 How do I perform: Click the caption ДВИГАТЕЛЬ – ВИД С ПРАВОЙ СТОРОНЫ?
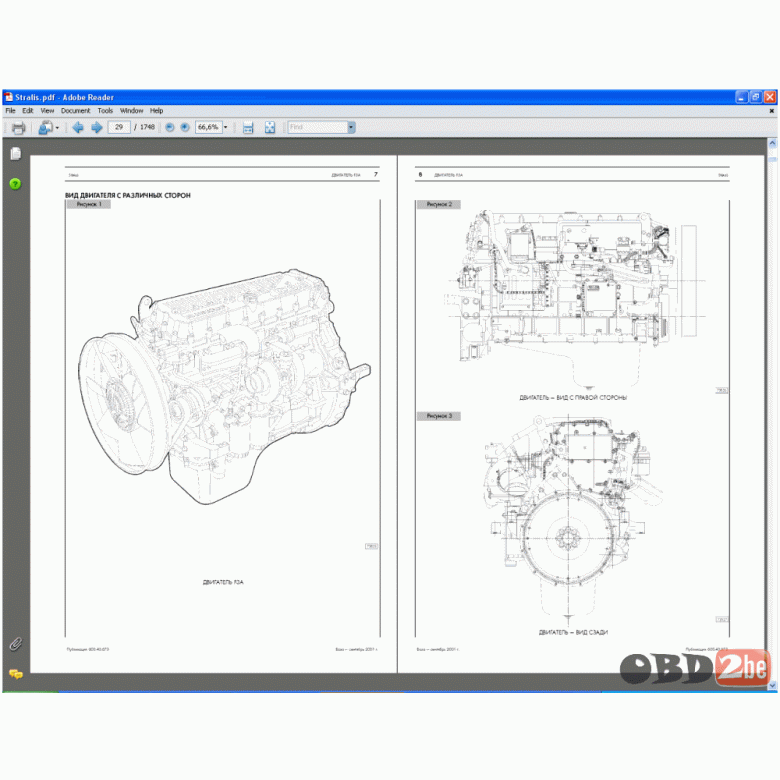573,397
